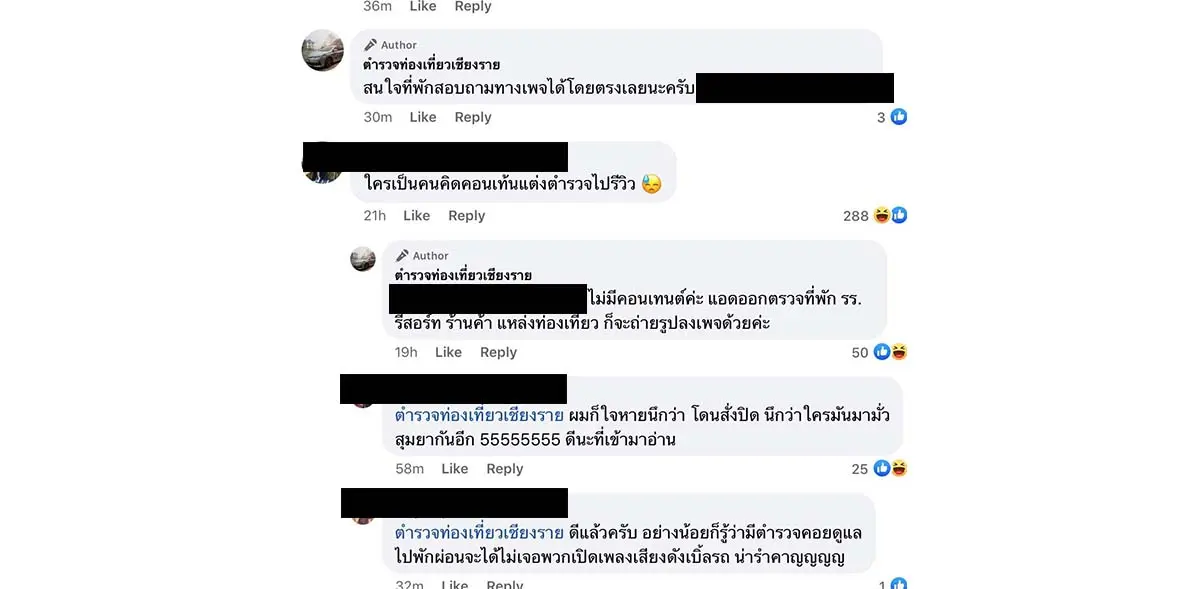The height and width of the screenshot is (589, 1200).
Task: View reactions icons next to 50
Action: [890, 352]
